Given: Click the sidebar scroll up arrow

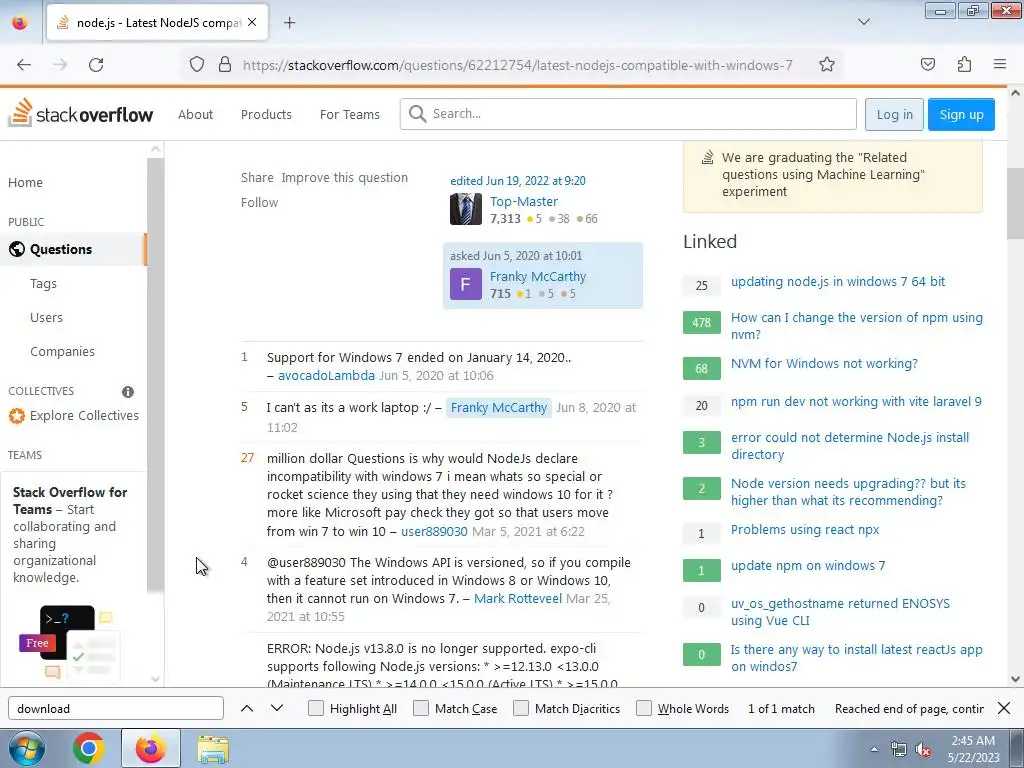Looking at the screenshot, I should tap(155, 149).
